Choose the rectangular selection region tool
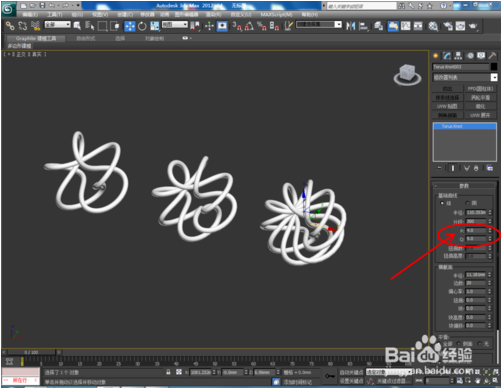503x389 pixels. 102,26
